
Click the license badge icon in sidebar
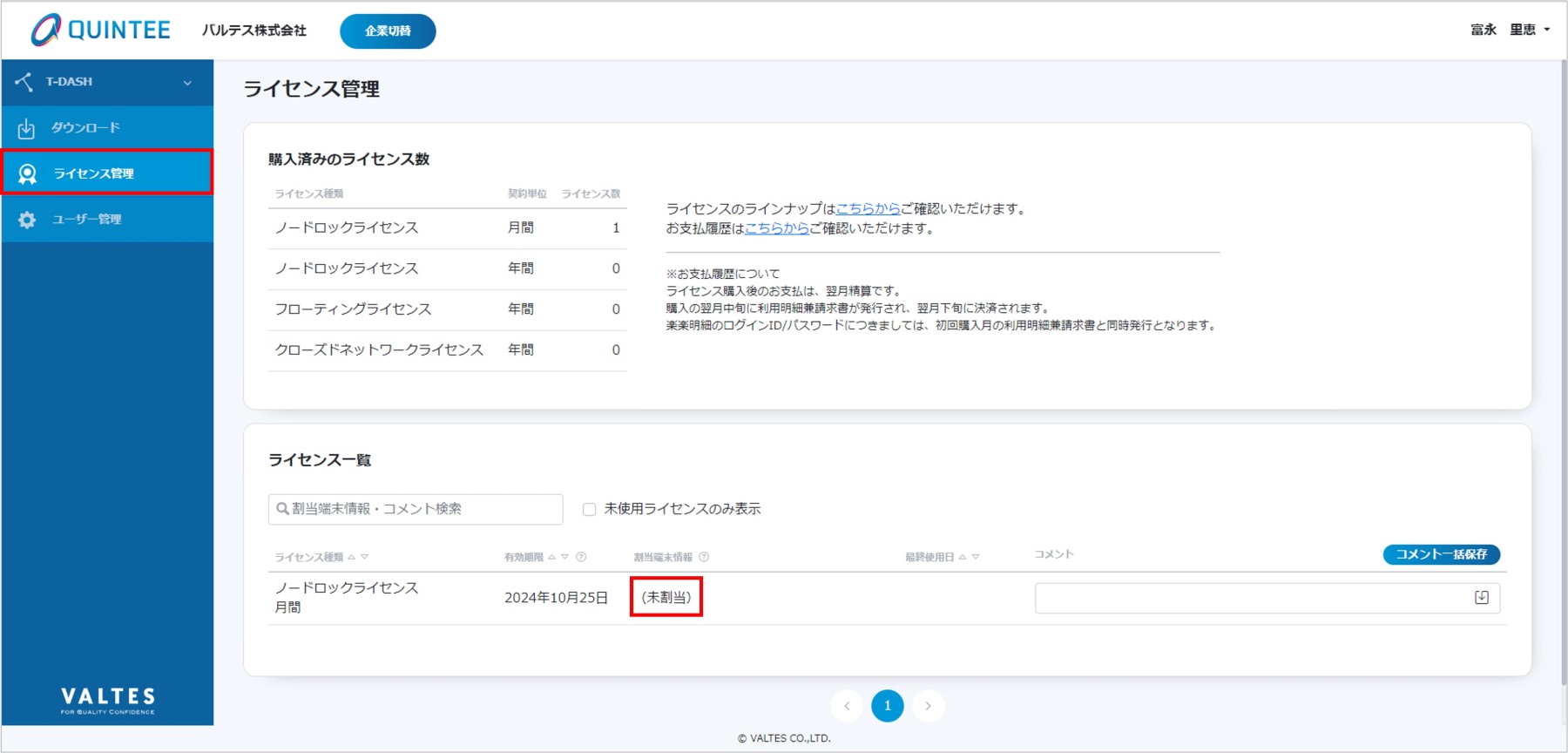tap(28, 173)
